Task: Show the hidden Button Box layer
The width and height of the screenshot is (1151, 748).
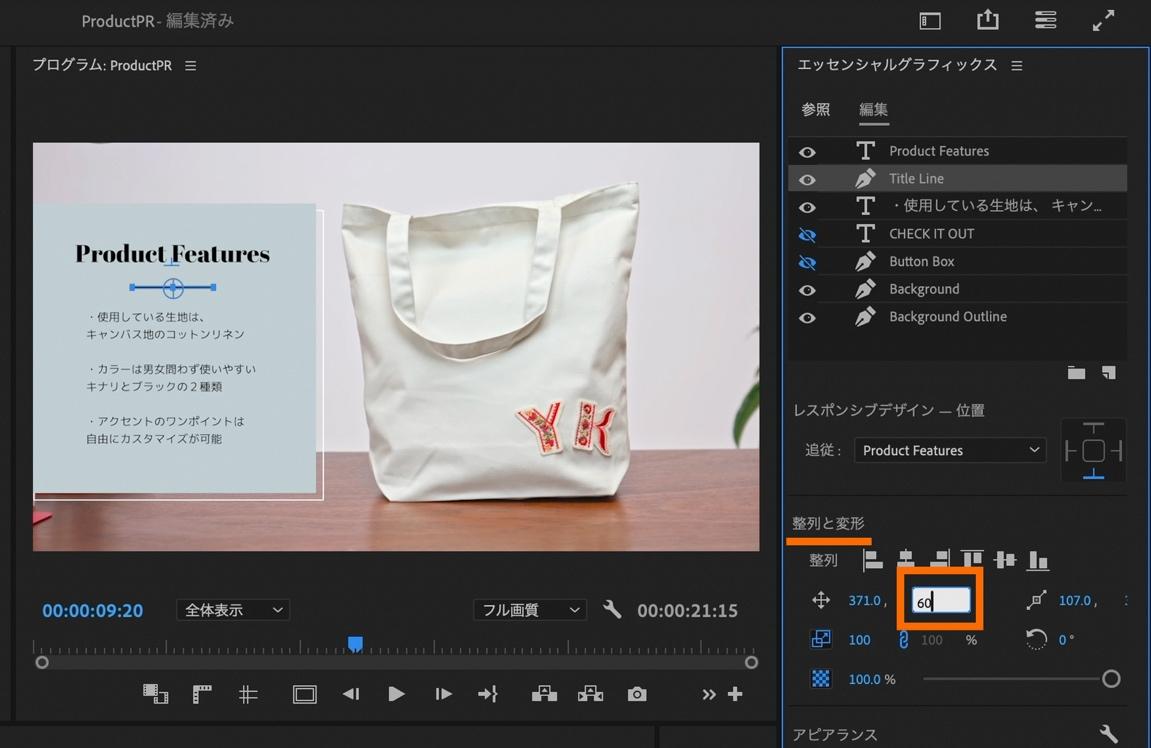Action: (x=807, y=262)
